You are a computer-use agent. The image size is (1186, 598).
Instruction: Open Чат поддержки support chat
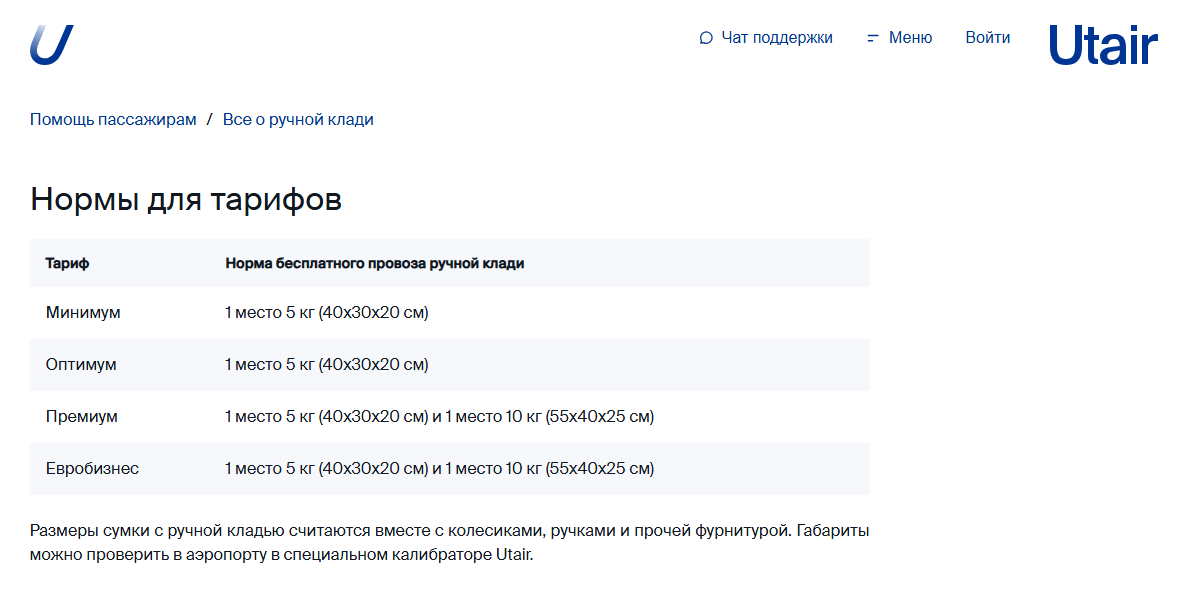pos(777,38)
